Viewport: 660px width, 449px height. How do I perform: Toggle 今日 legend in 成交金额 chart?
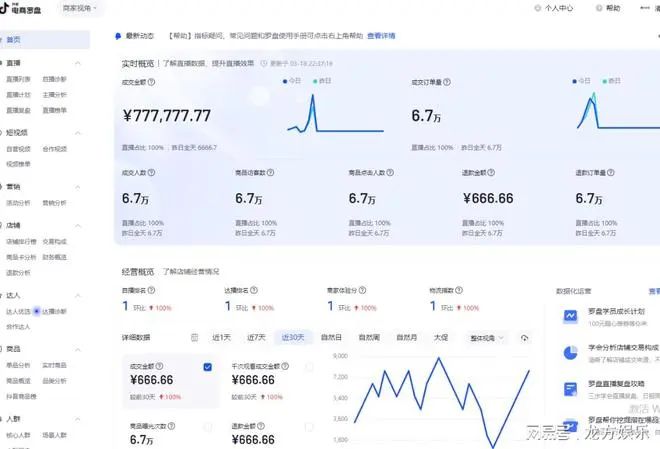[x=292, y=81]
